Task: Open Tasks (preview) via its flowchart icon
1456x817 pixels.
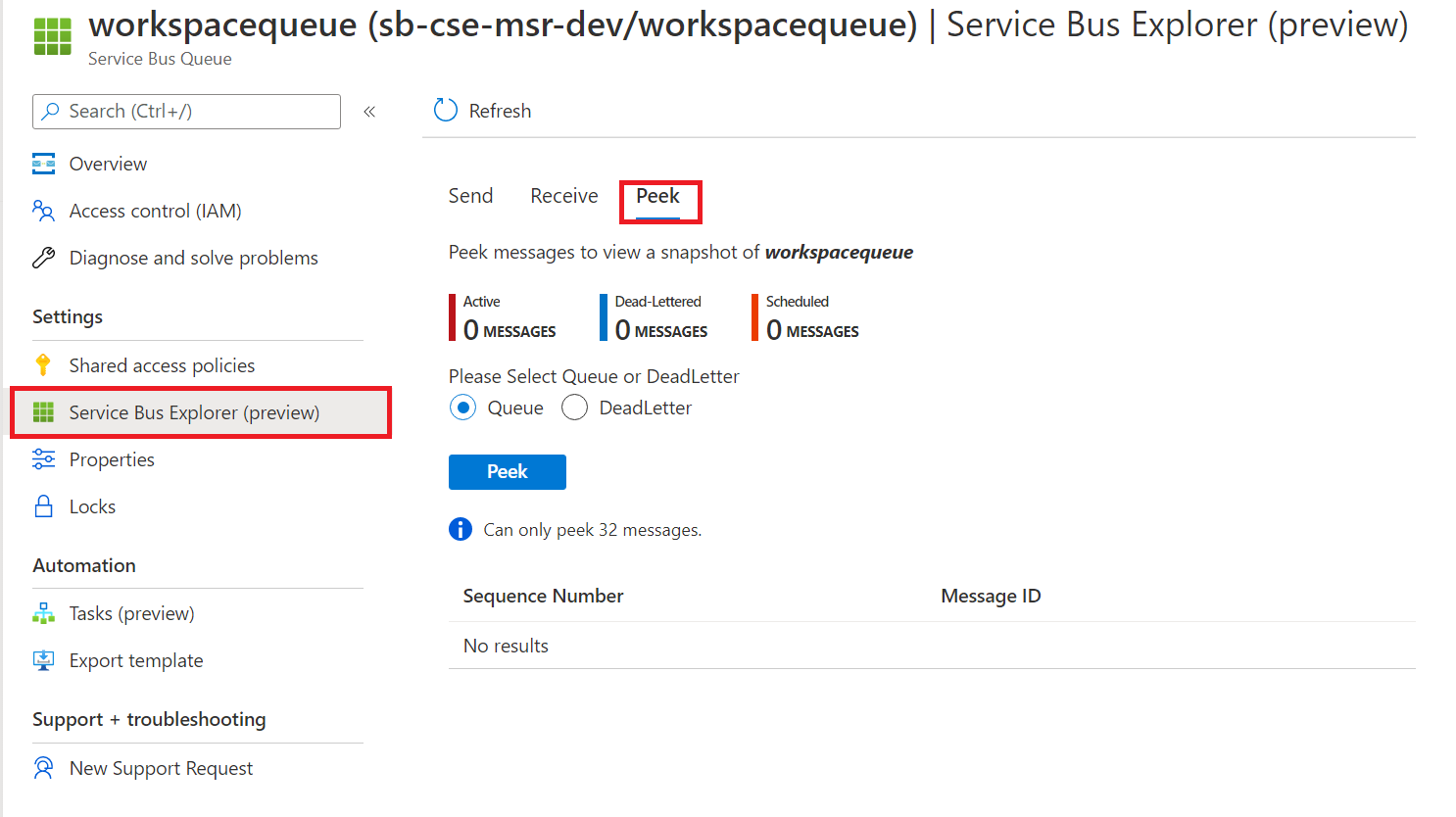Action: [43, 612]
